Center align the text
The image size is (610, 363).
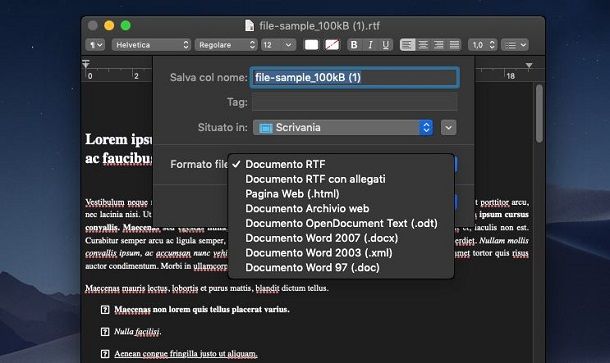point(423,45)
